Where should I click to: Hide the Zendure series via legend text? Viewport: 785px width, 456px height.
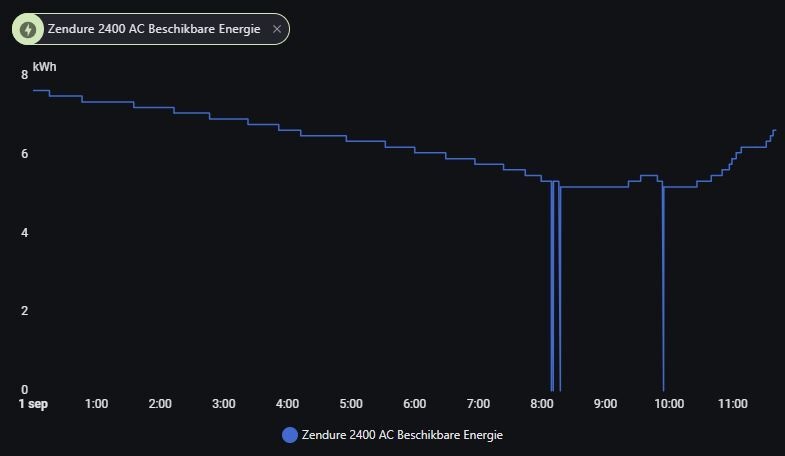point(402,435)
